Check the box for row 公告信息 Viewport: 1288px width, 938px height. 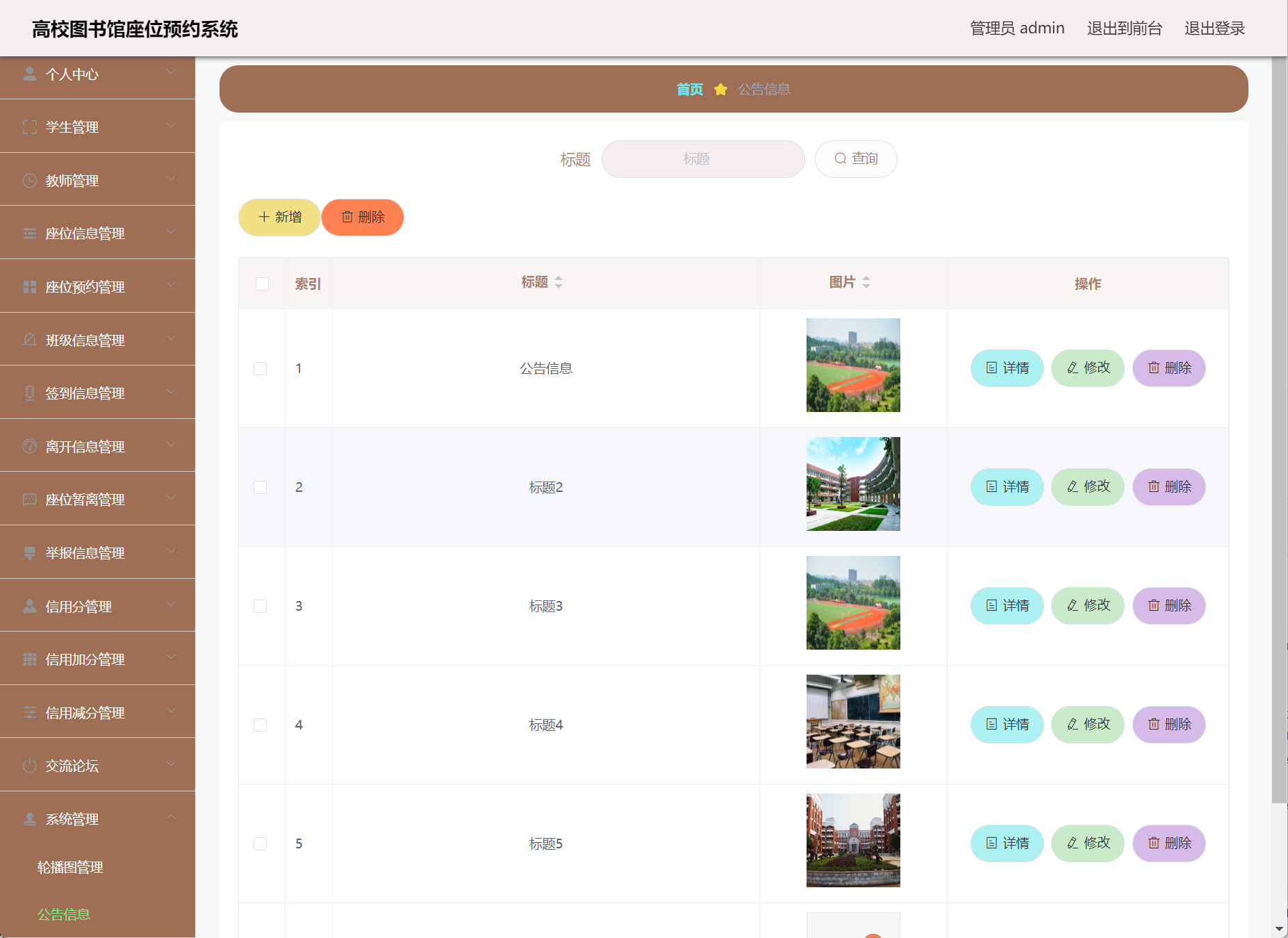coord(261,368)
